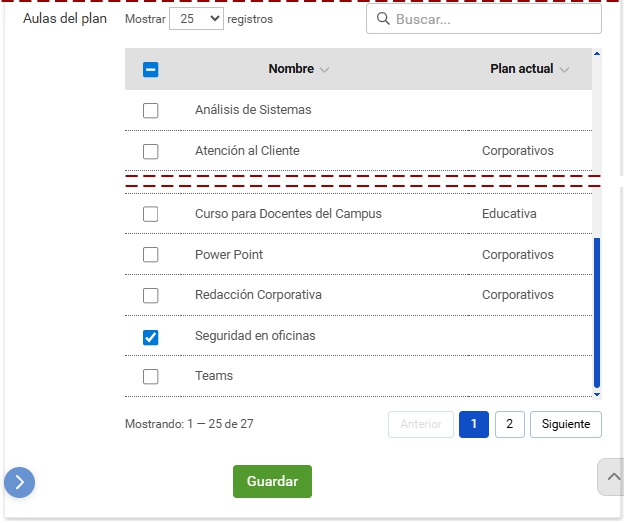Click the scroll-to-top arrow button

click(x=611, y=477)
